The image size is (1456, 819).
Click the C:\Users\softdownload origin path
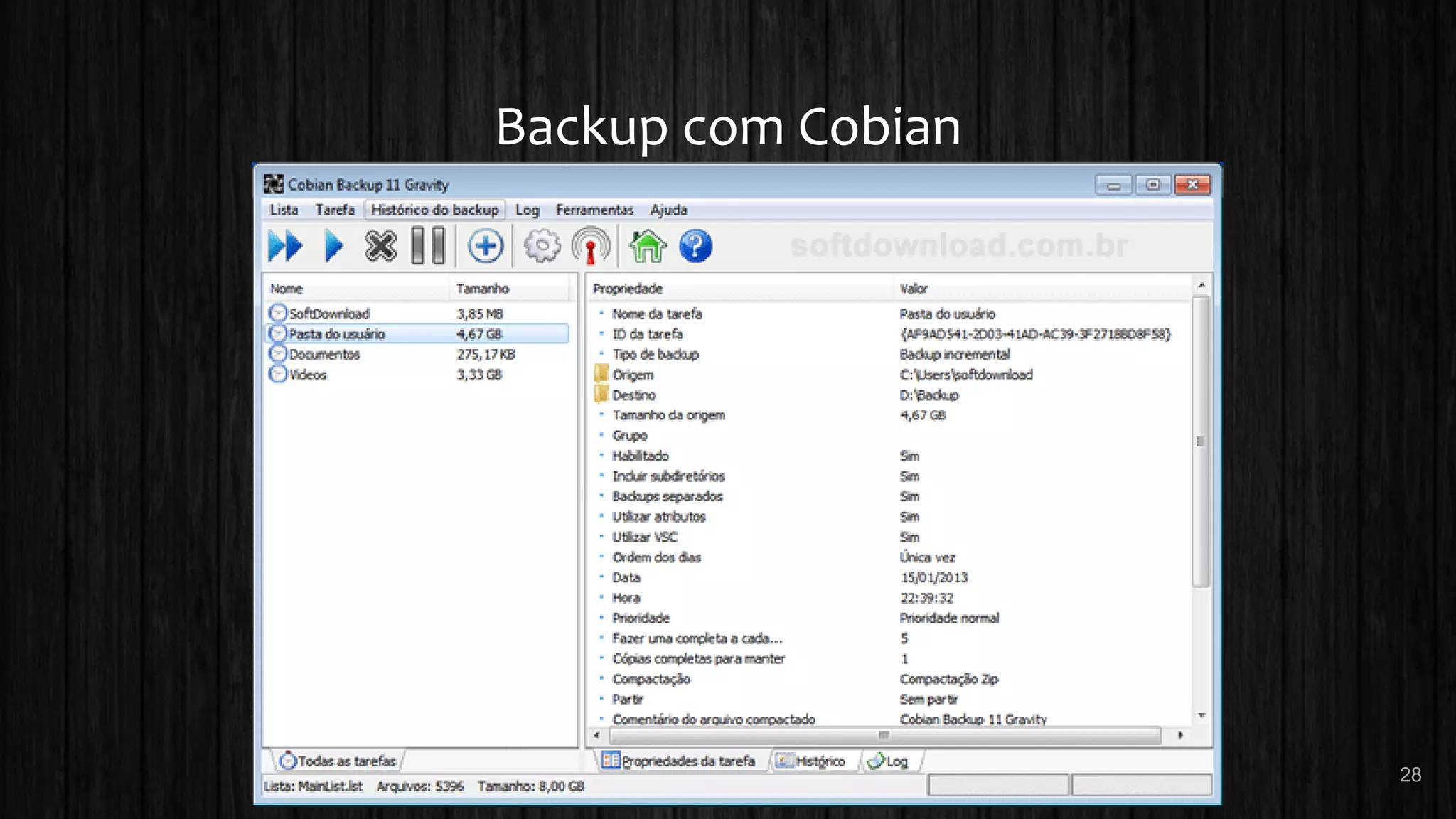pyautogui.click(x=965, y=374)
